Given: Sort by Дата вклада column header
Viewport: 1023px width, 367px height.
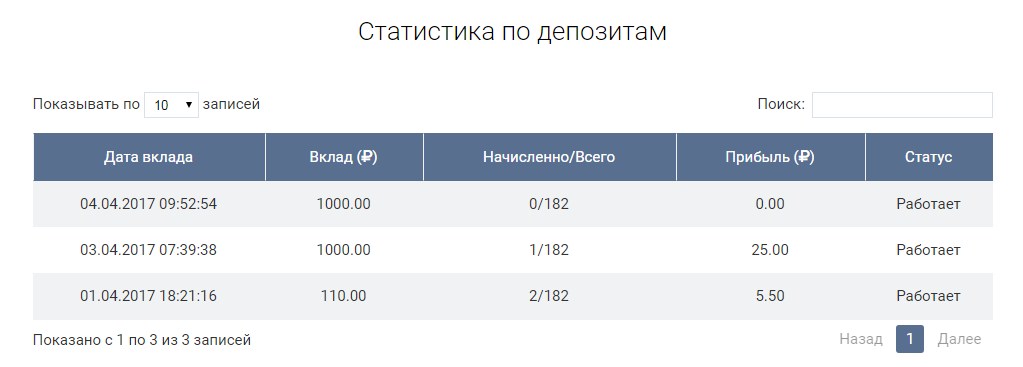Looking at the screenshot, I should coord(149,157).
